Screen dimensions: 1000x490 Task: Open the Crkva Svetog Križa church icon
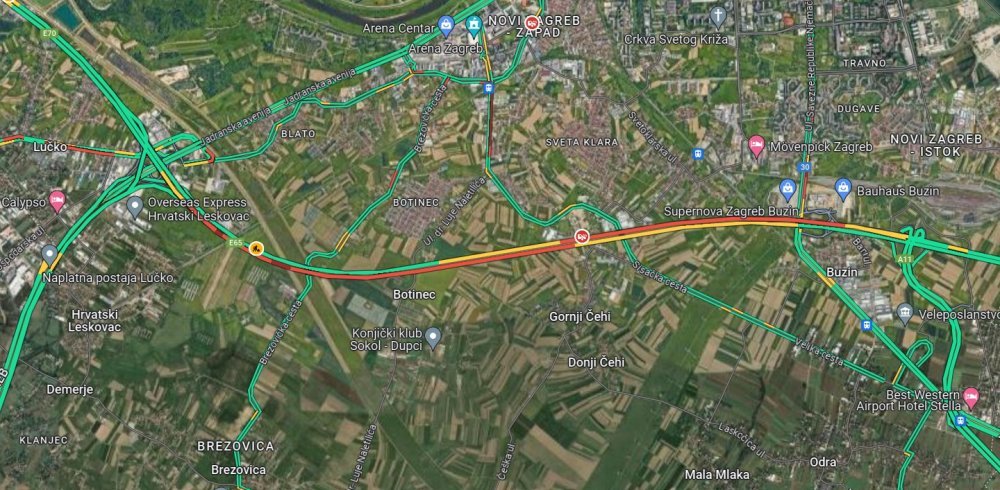[x=719, y=16]
